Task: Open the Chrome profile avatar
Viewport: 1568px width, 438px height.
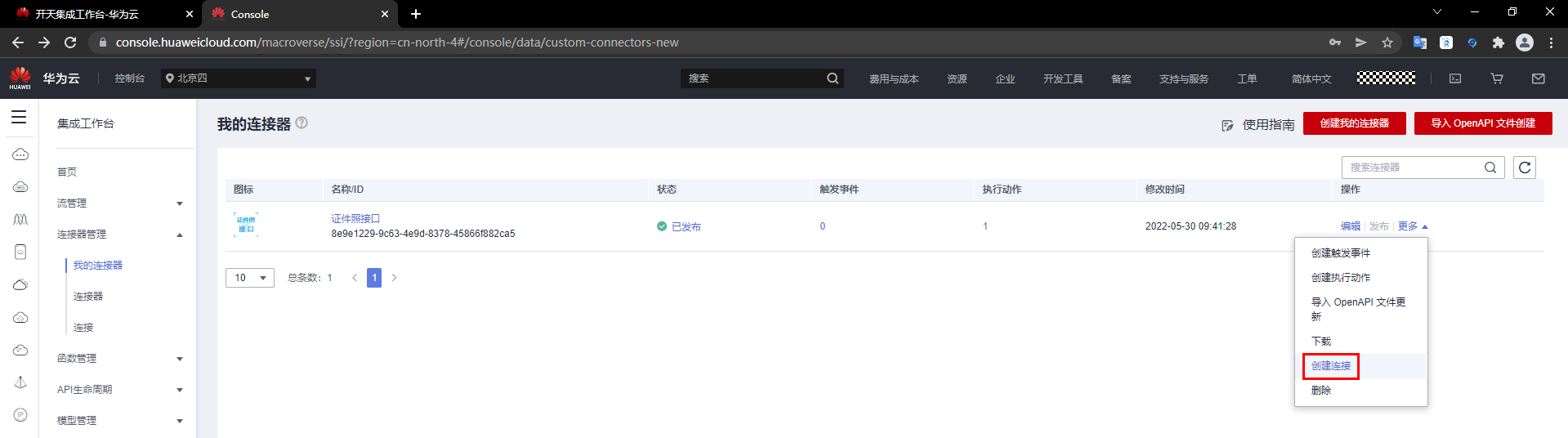Action: pos(1525,42)
